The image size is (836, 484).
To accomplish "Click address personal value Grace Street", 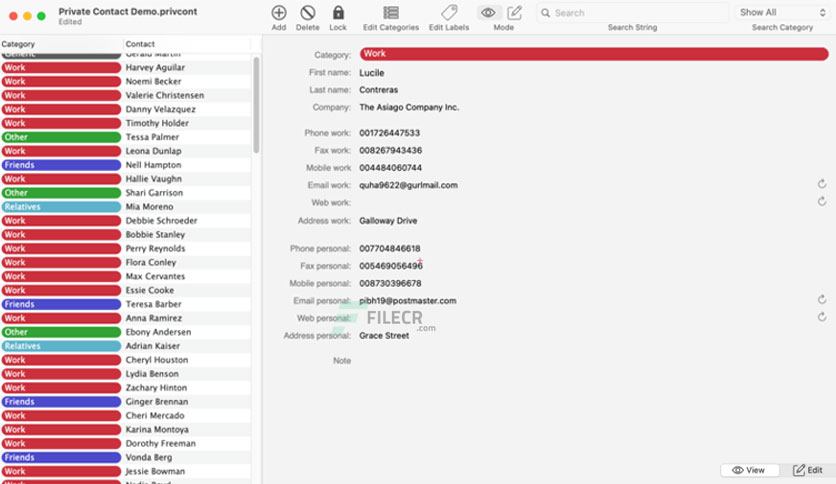I will coord(384,336).
